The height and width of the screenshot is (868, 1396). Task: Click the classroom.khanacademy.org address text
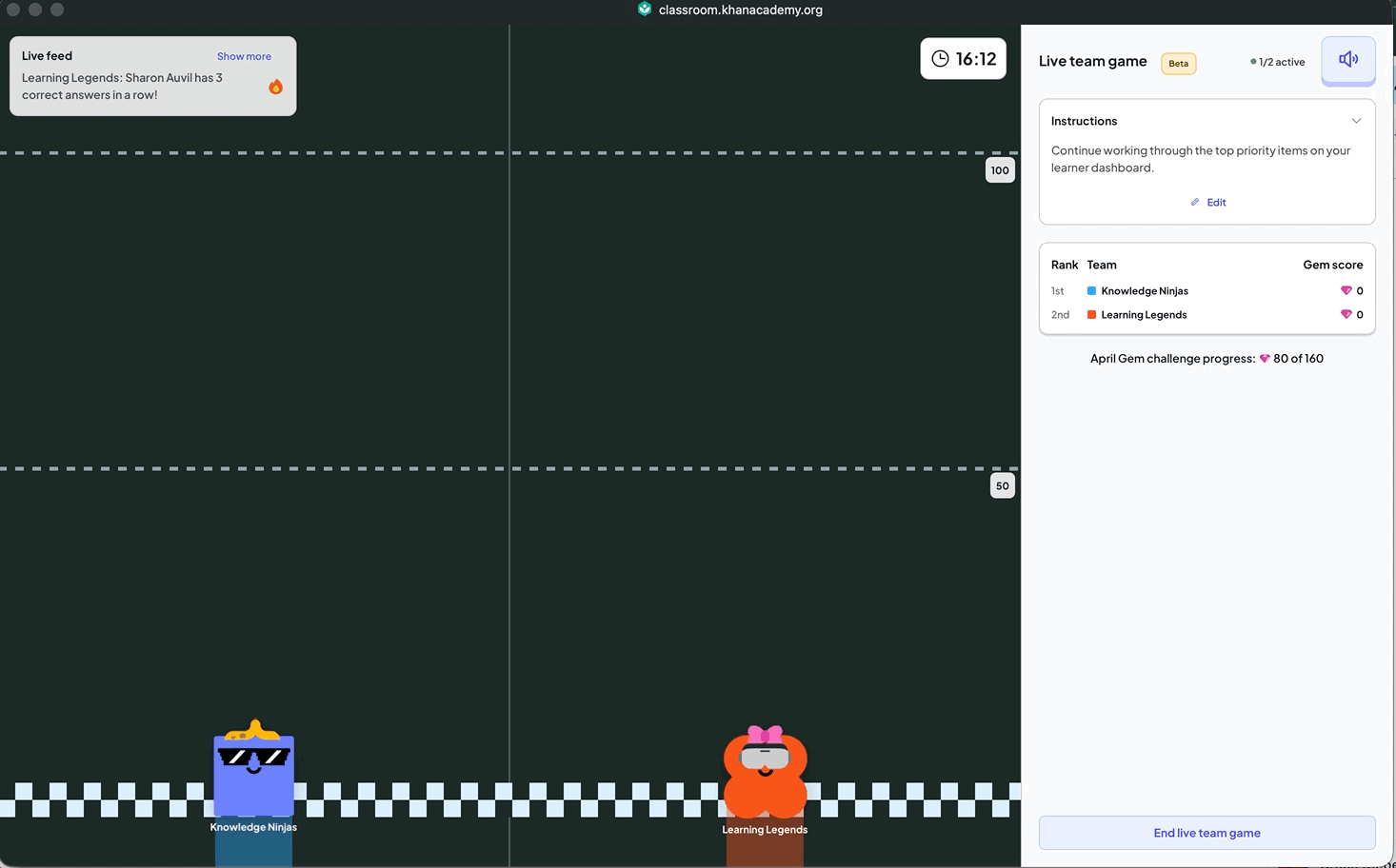pyautogui.click(x=740, y=10)
